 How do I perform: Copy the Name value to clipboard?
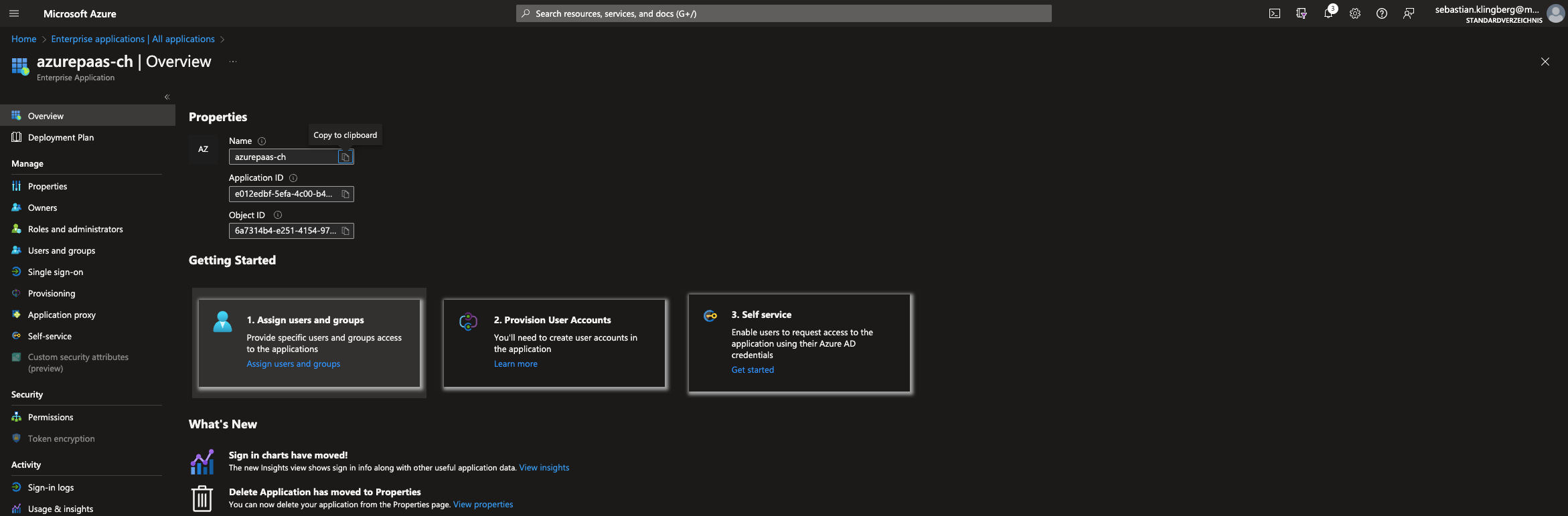click(x=345, y=157)
